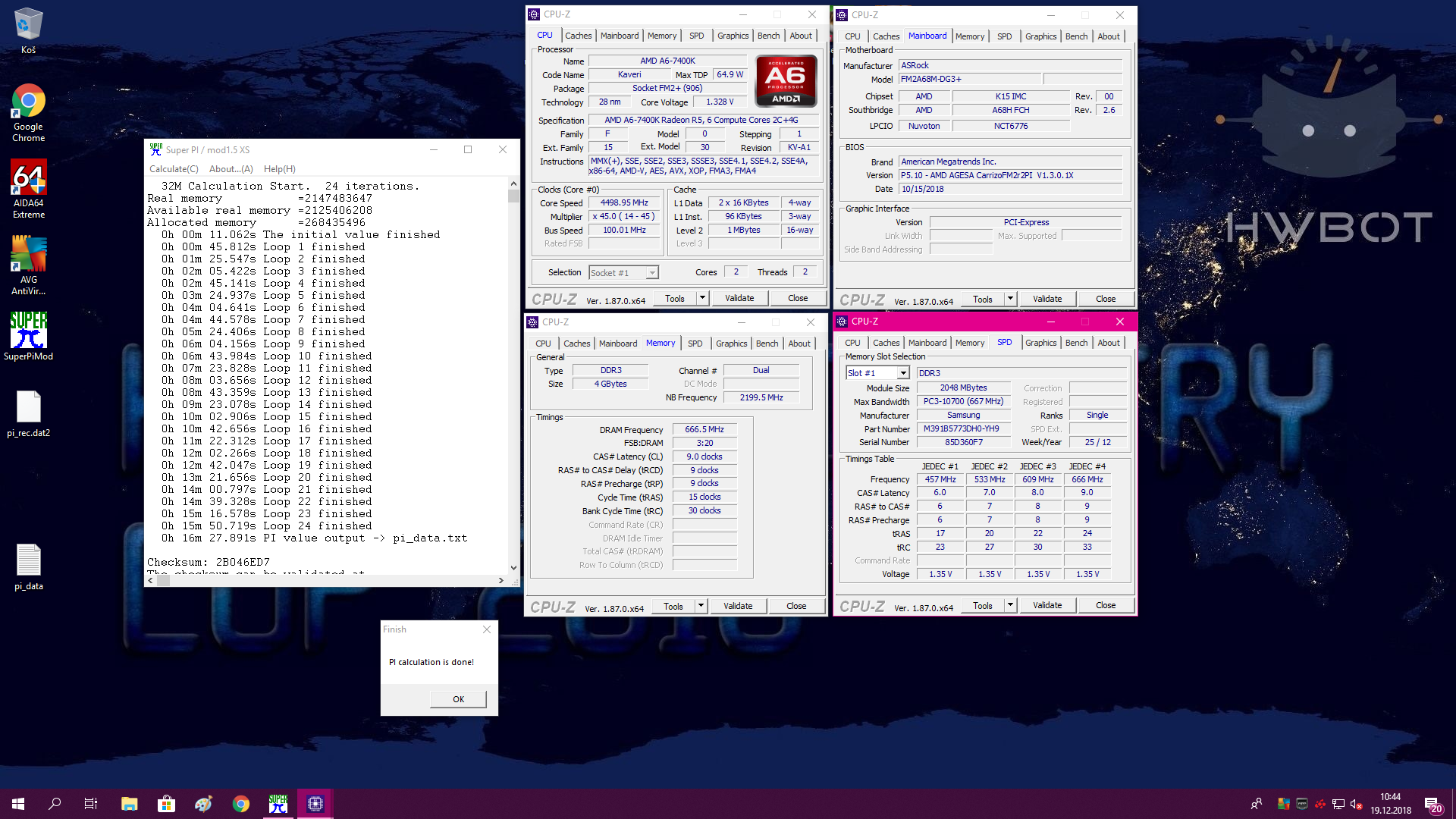
Task: Click the Super PI window title icon
Action: click(x=156, y=149)
